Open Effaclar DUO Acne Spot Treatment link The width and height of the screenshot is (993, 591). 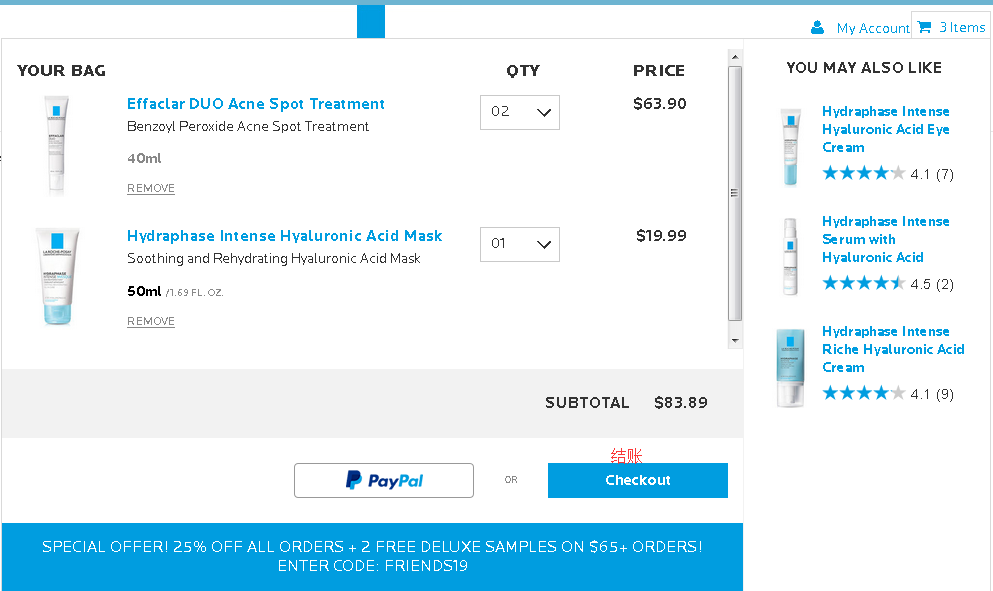coord(255,104)
